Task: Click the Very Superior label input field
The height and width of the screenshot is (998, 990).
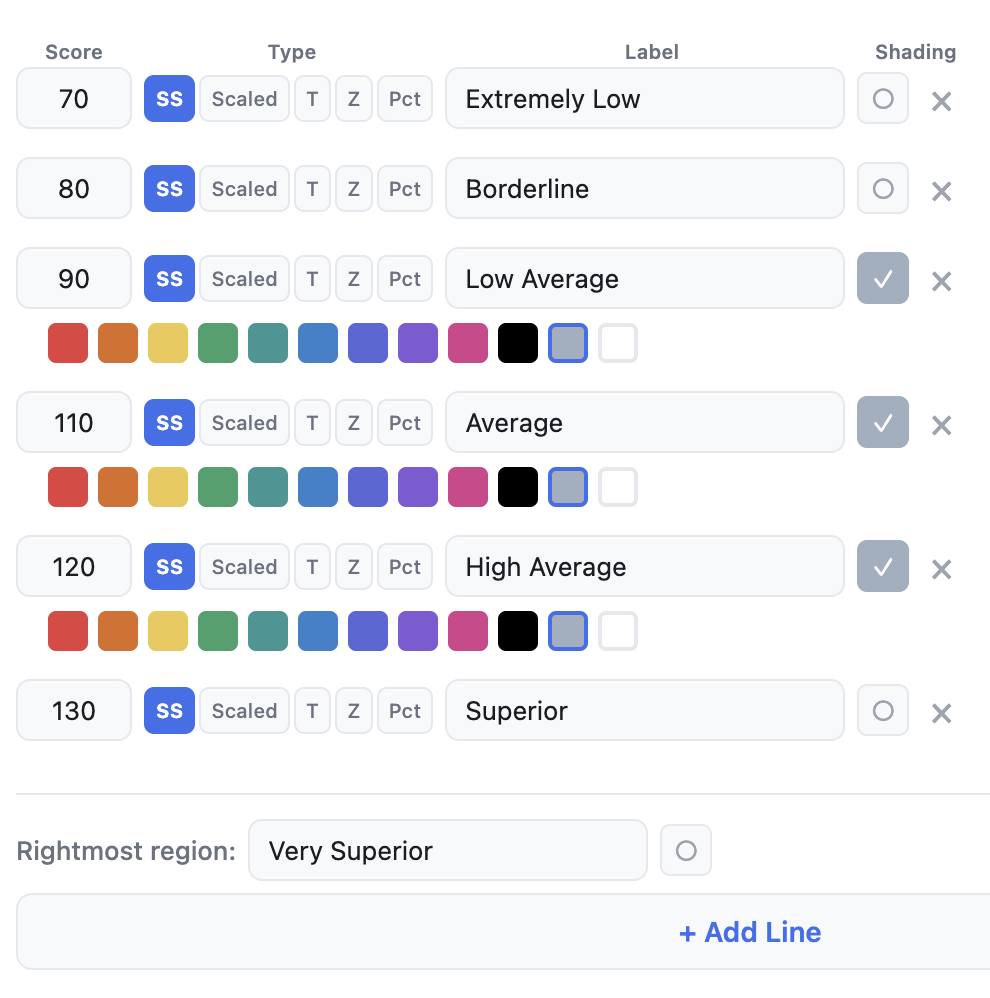Action: click(x=448, y=850)
